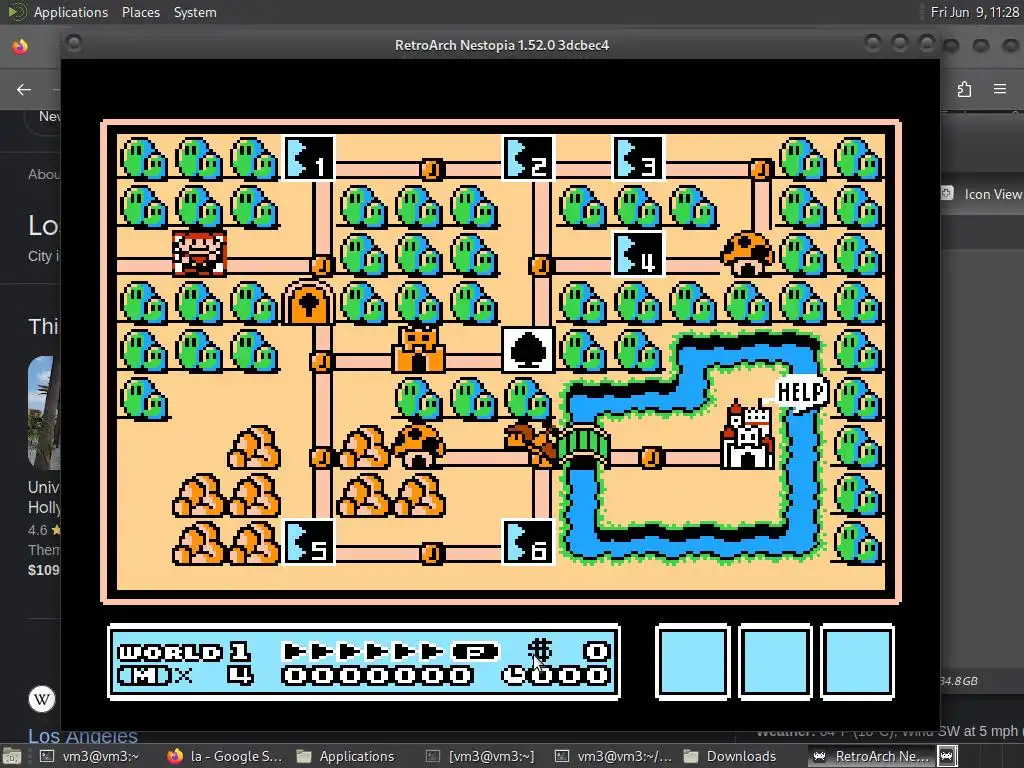The image size is (1024, 768).
Task: Click the green bridge over the river
Action: pos(583,445)
